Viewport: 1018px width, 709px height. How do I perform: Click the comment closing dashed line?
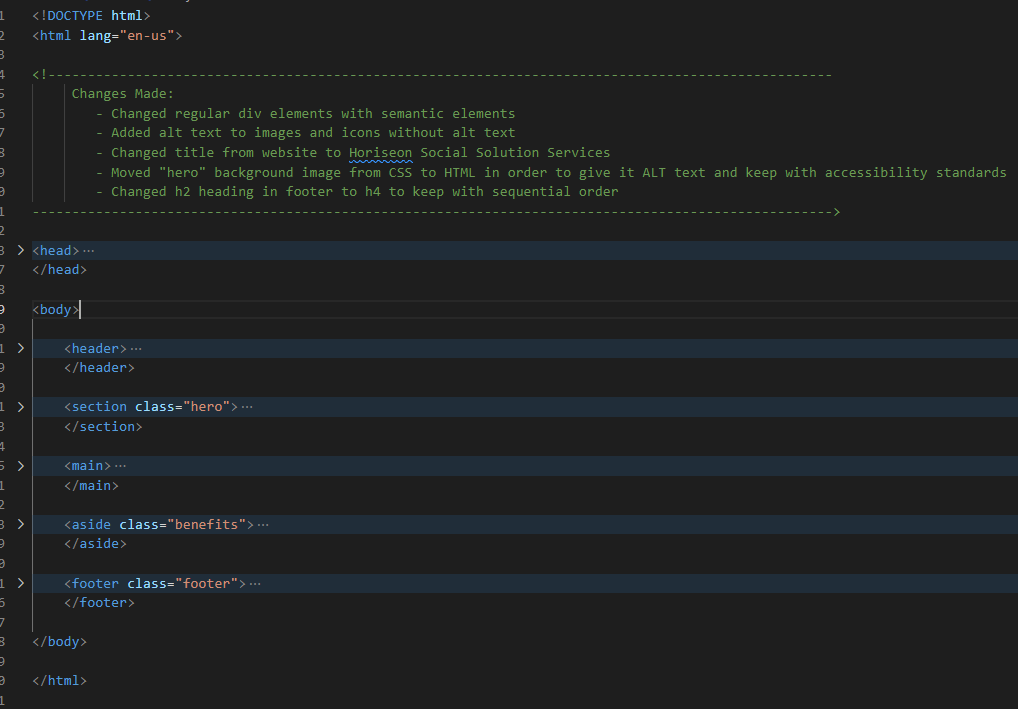(436, 212)
